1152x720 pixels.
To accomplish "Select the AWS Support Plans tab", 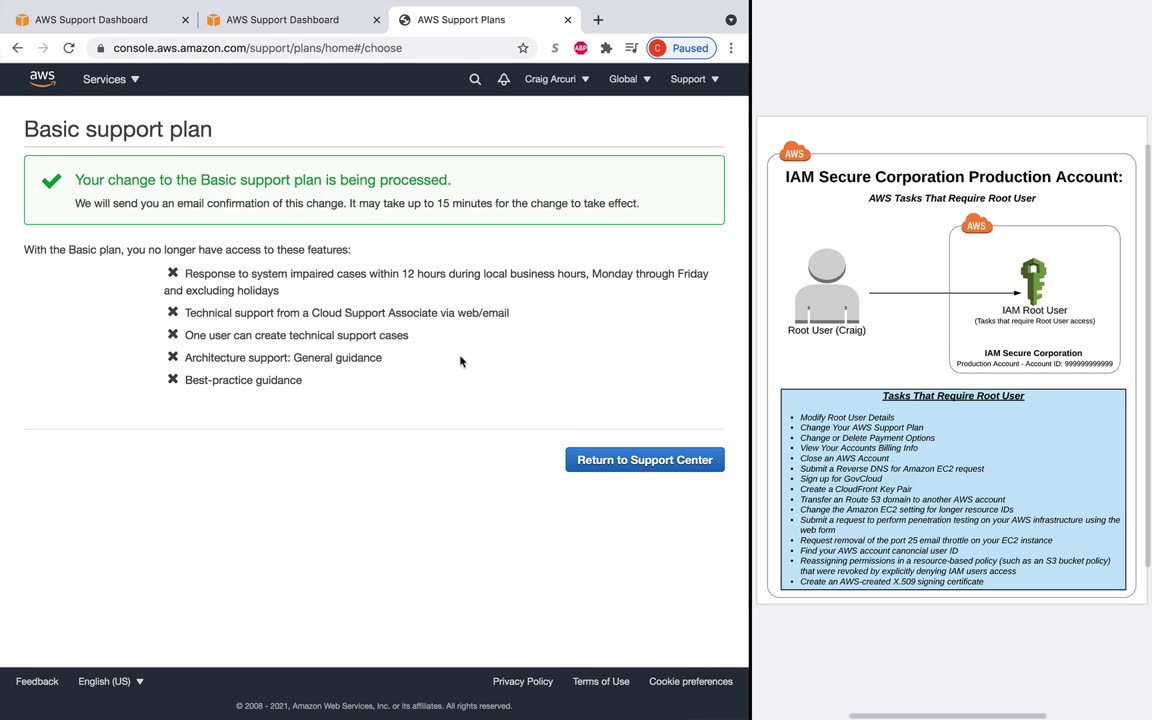I will tap(461, 20).
